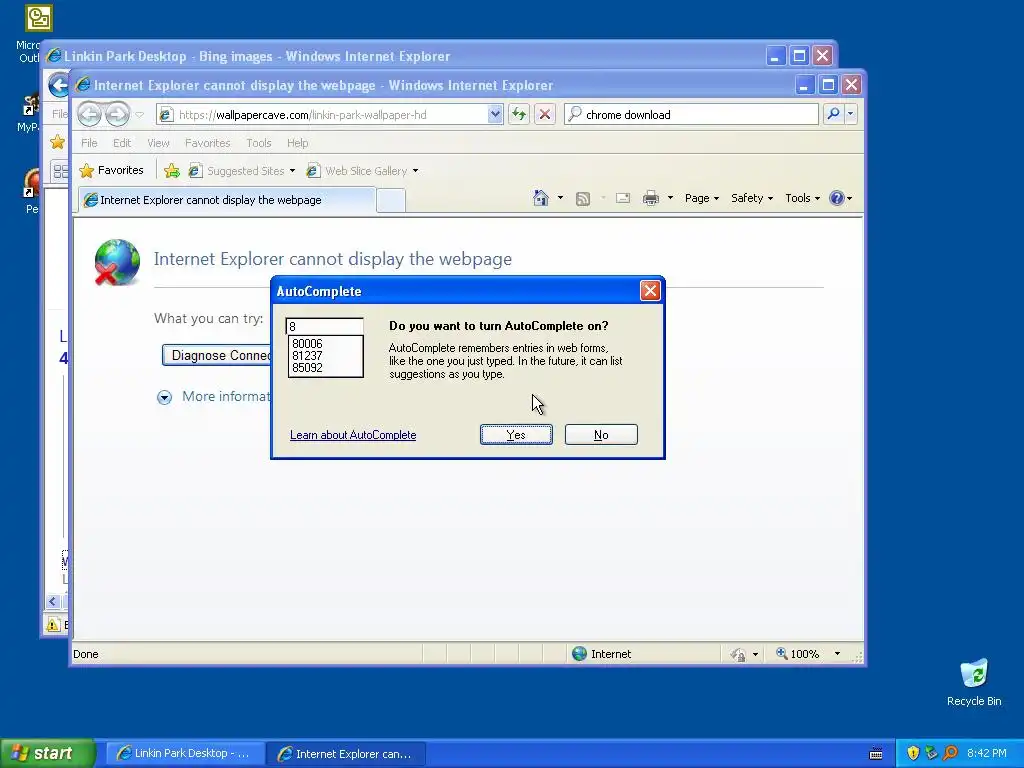Click the Add to Favorites Bar icon

[x=172, y=171]
